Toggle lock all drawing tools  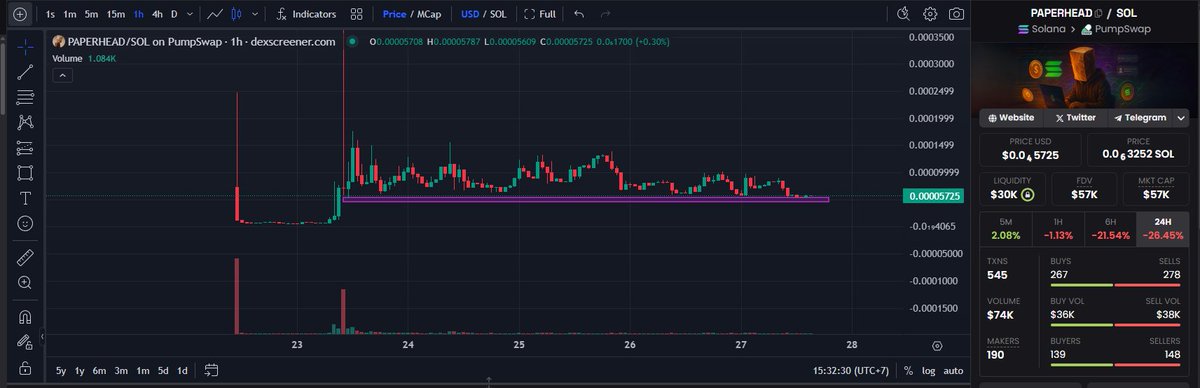click(25, 368)
